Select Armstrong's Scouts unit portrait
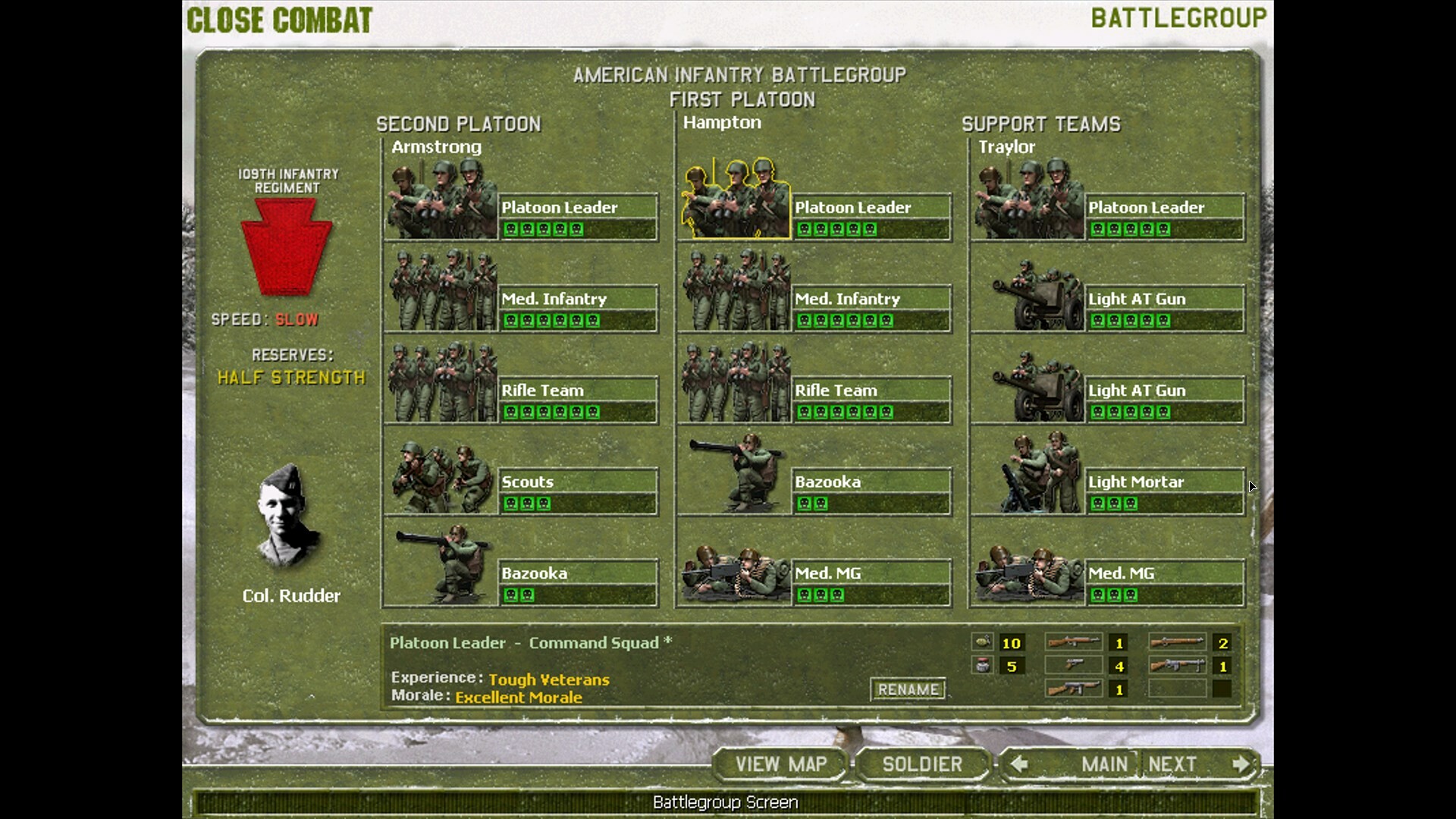The width and height of the screenshot is (1456, 819). tap(440, 478)
